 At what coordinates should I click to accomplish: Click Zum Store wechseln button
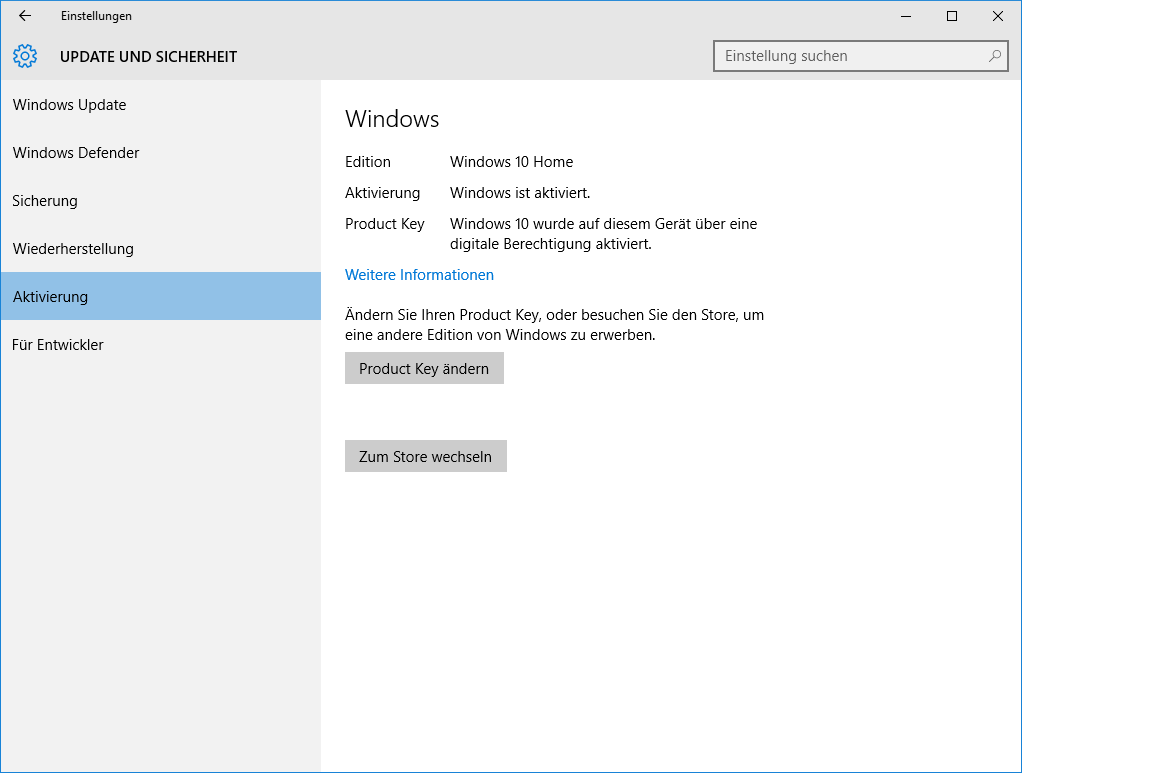pos(425,456)
